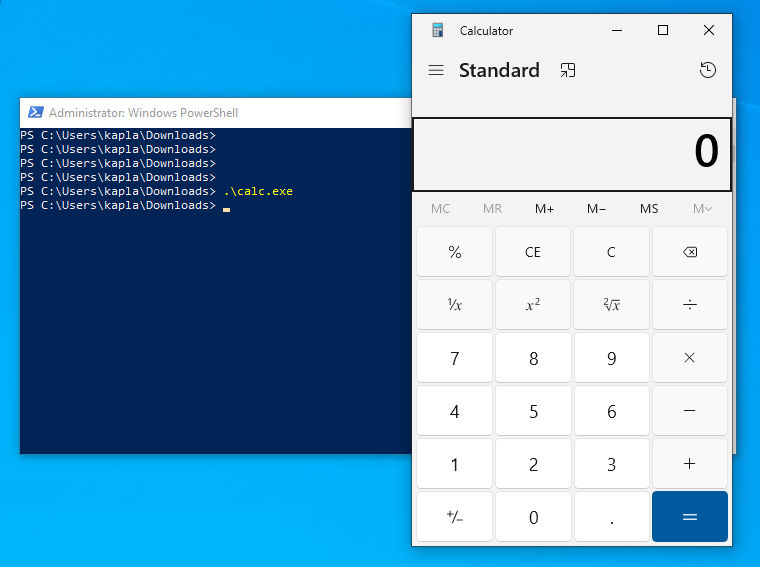Viewport: 760px width, 567px height.
Task: Open the Calculator history panel
Action: 708,70
